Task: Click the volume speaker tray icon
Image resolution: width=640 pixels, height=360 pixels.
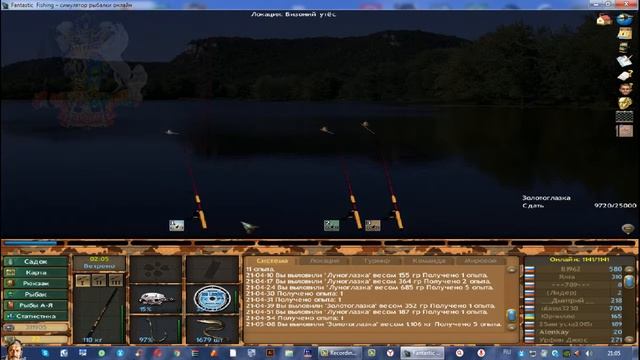Action: (x=589, y=353)
